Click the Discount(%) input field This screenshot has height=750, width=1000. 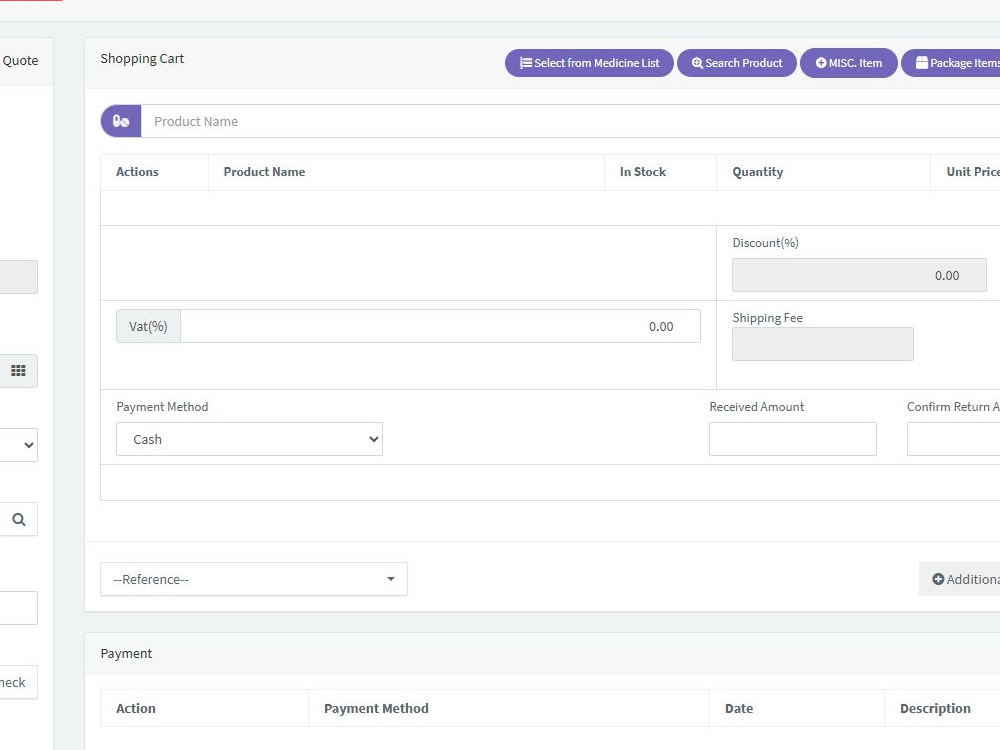tap(859, 275)
